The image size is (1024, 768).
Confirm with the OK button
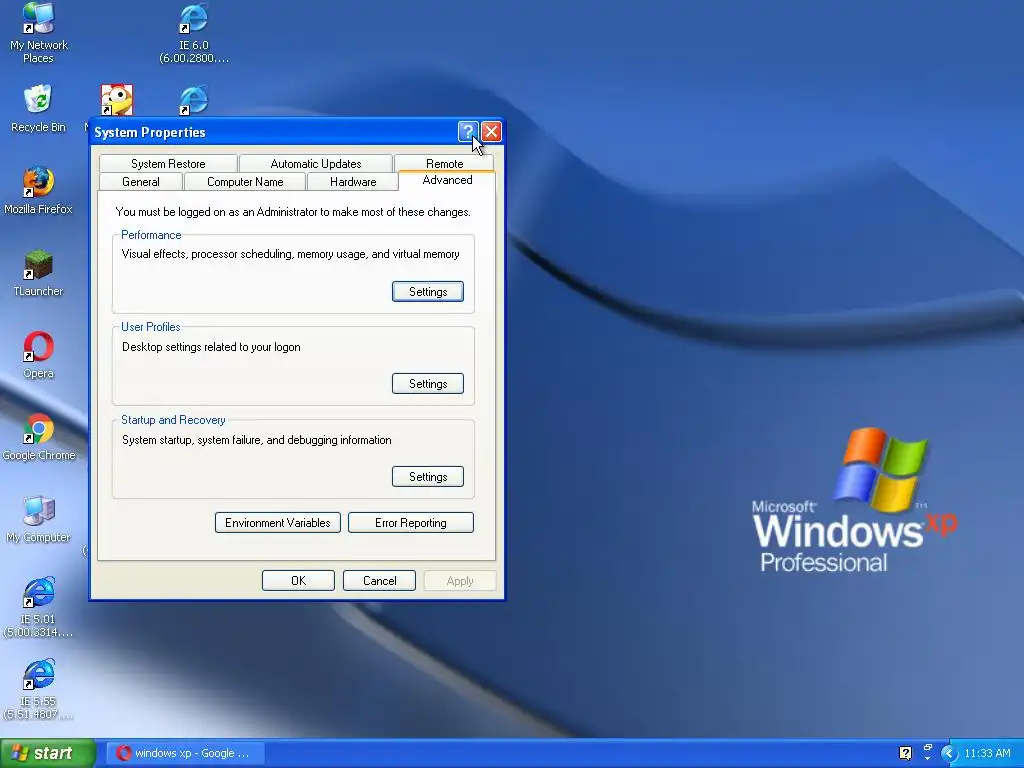[298, 581]
